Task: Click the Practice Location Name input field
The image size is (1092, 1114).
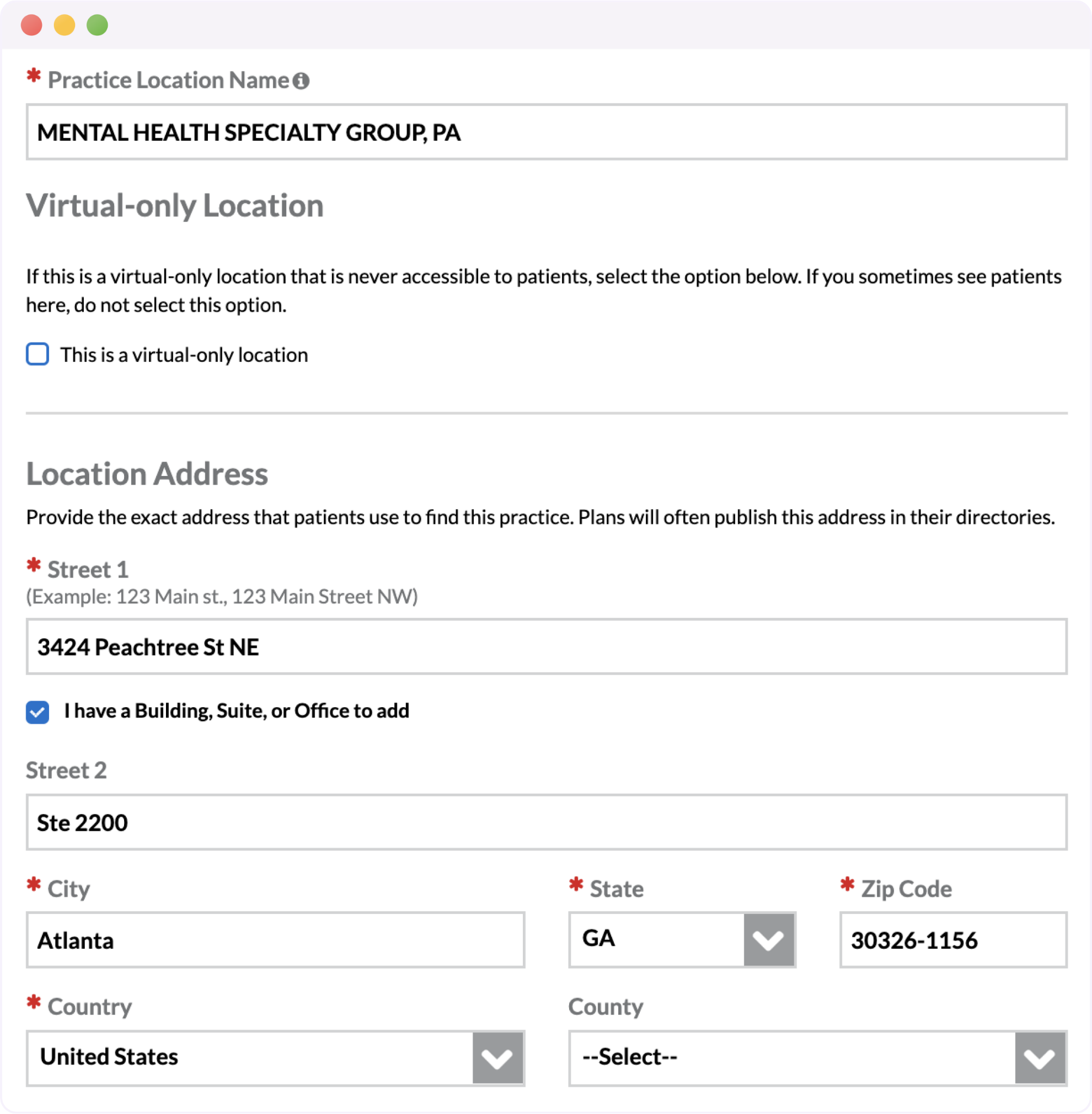Action: [547, 132]
